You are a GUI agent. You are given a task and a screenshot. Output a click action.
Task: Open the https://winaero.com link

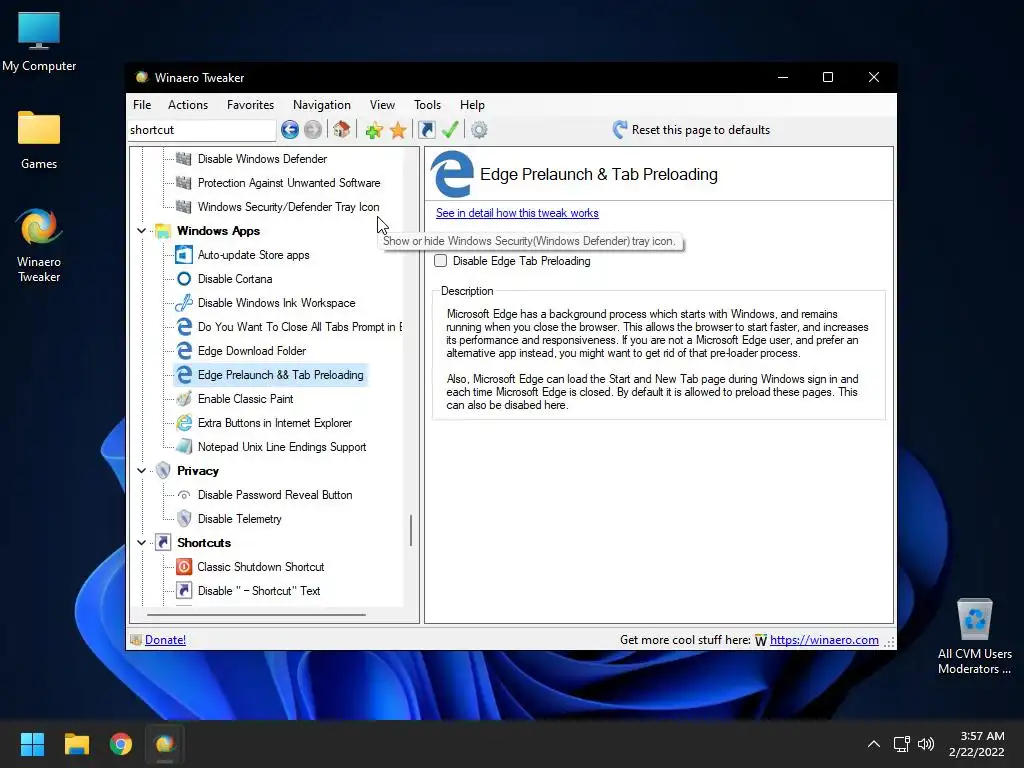point(824,640)
